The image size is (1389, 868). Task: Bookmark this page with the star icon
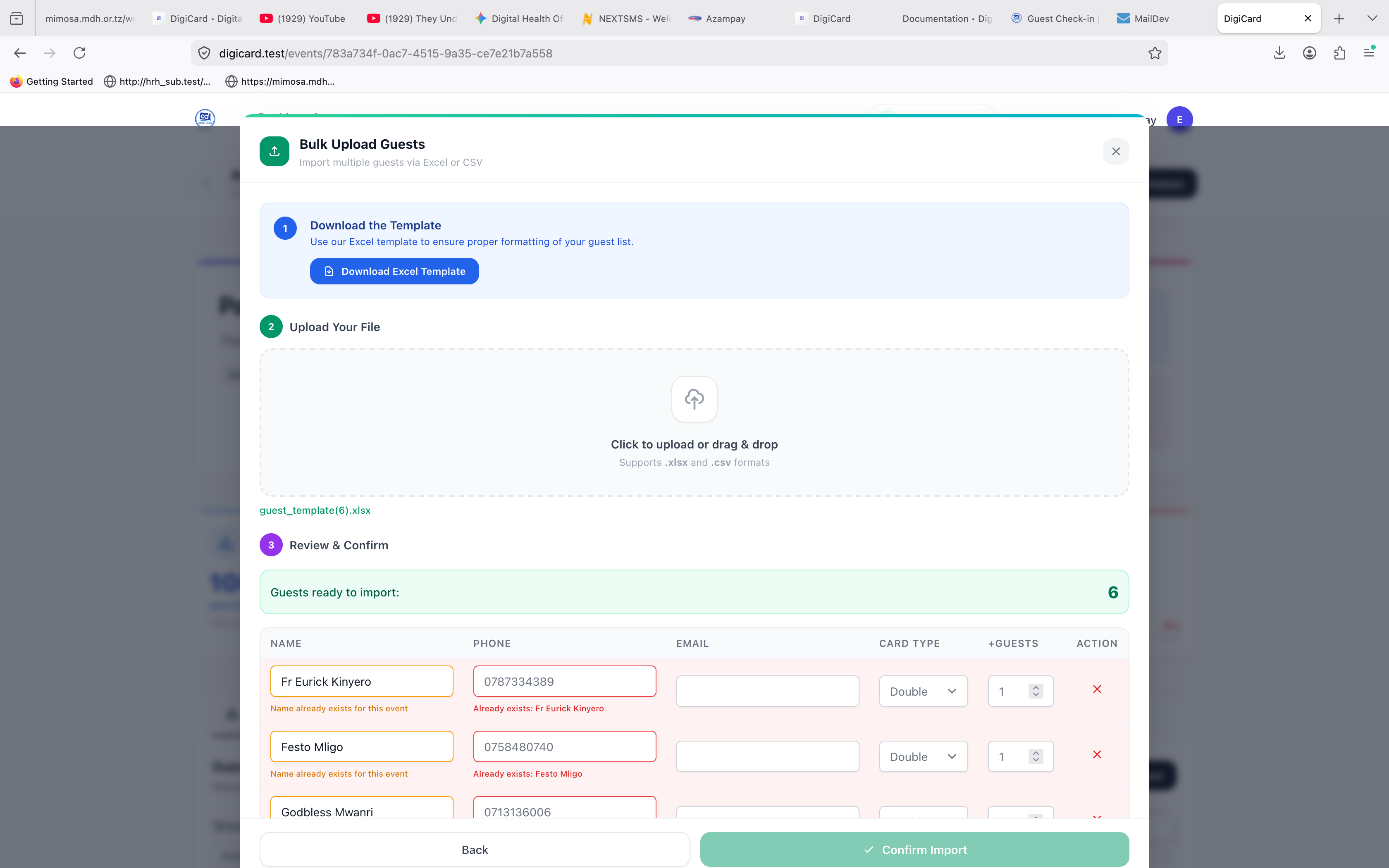pyautogui.click(x=1155, y=53)
